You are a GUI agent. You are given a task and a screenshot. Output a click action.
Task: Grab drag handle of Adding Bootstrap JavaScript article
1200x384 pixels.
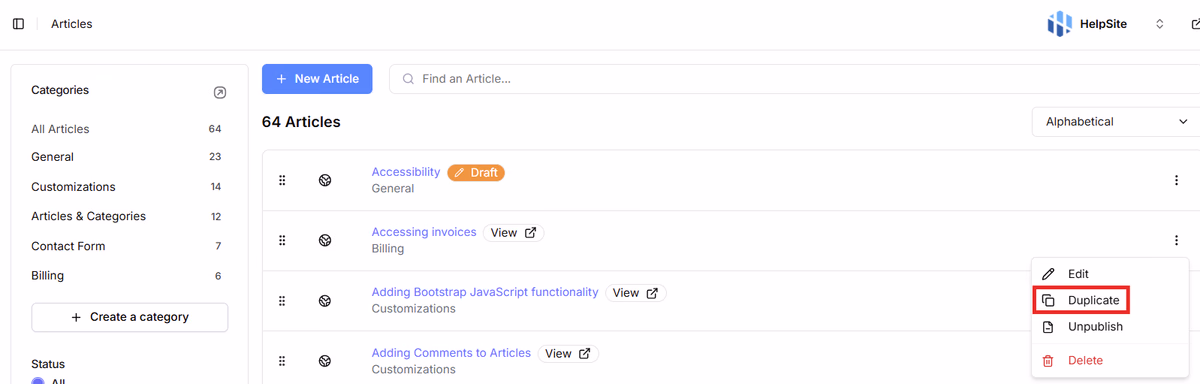pos(282,300)
